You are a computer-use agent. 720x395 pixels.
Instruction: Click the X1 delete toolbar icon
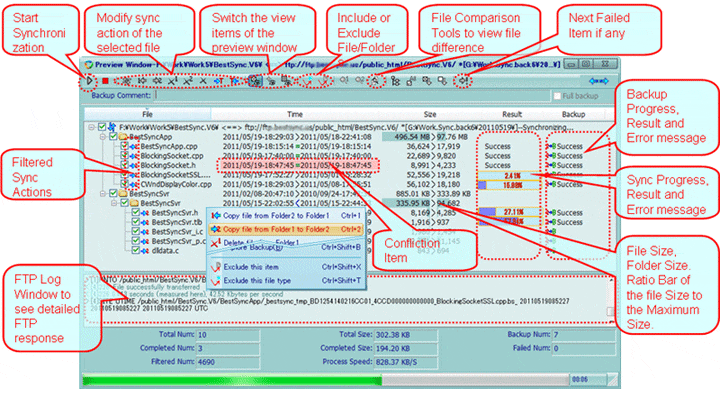pos(173,81)
